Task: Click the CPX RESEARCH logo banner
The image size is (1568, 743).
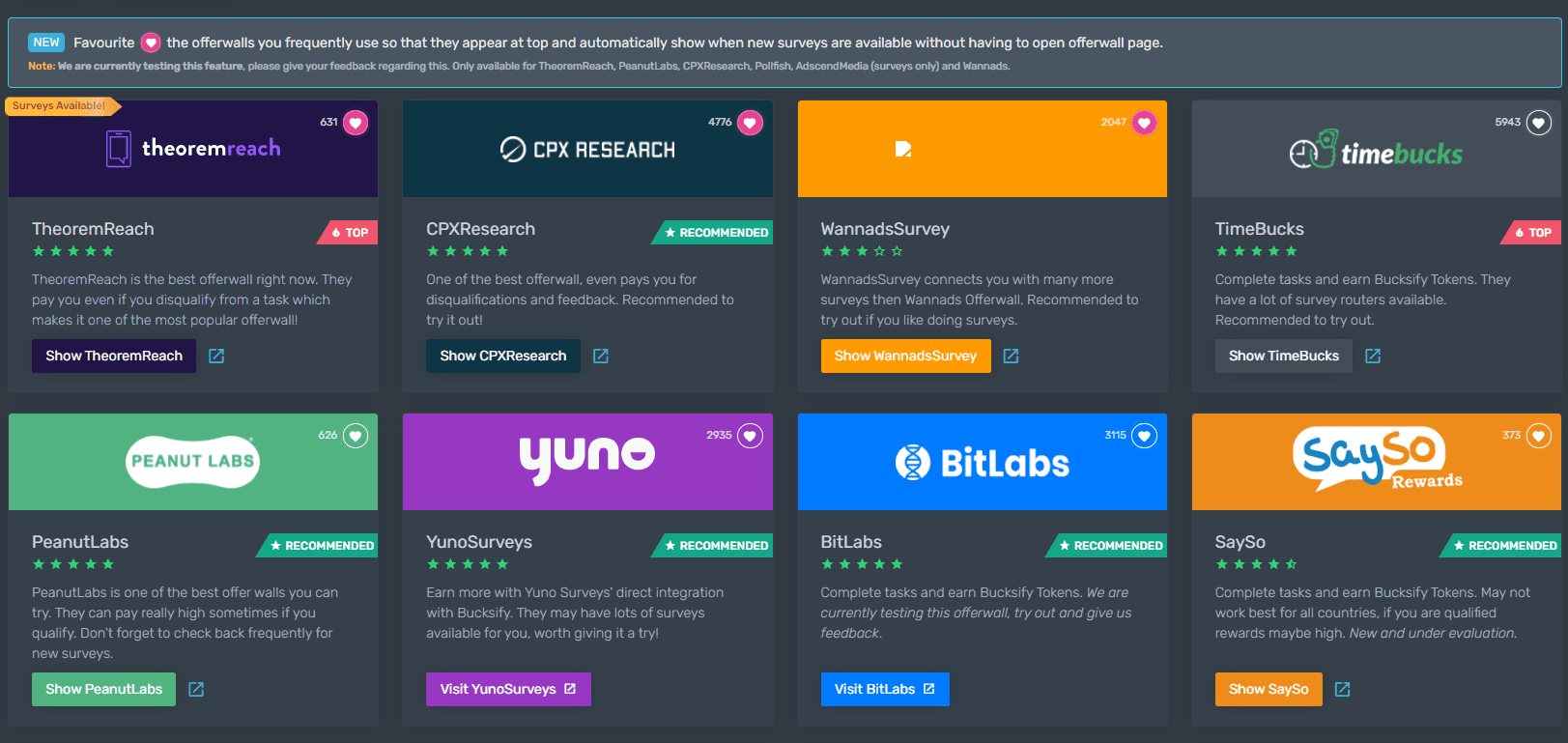Action: click(x=587, y=149)
